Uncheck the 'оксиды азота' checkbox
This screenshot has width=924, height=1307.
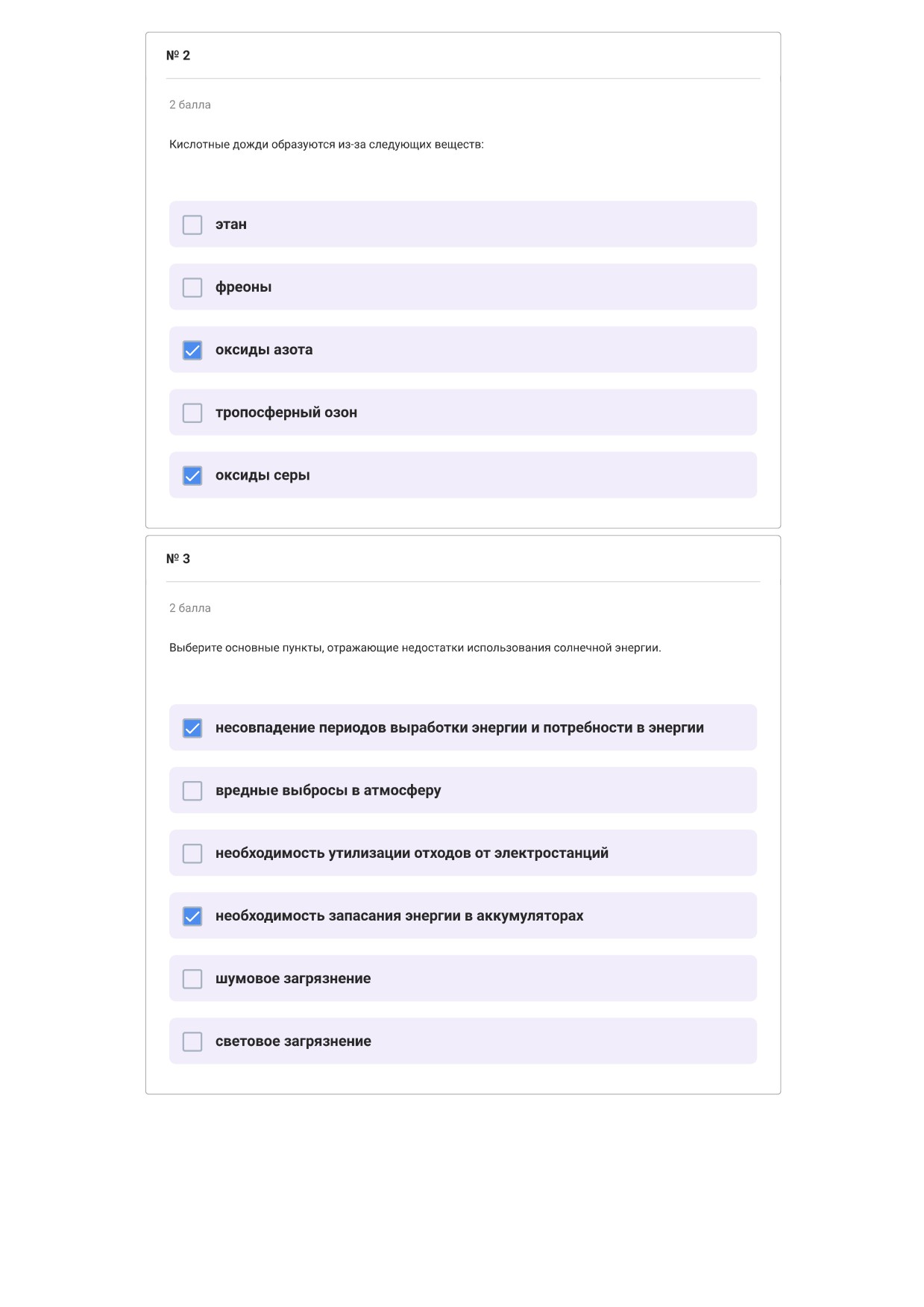coord(192,350)
